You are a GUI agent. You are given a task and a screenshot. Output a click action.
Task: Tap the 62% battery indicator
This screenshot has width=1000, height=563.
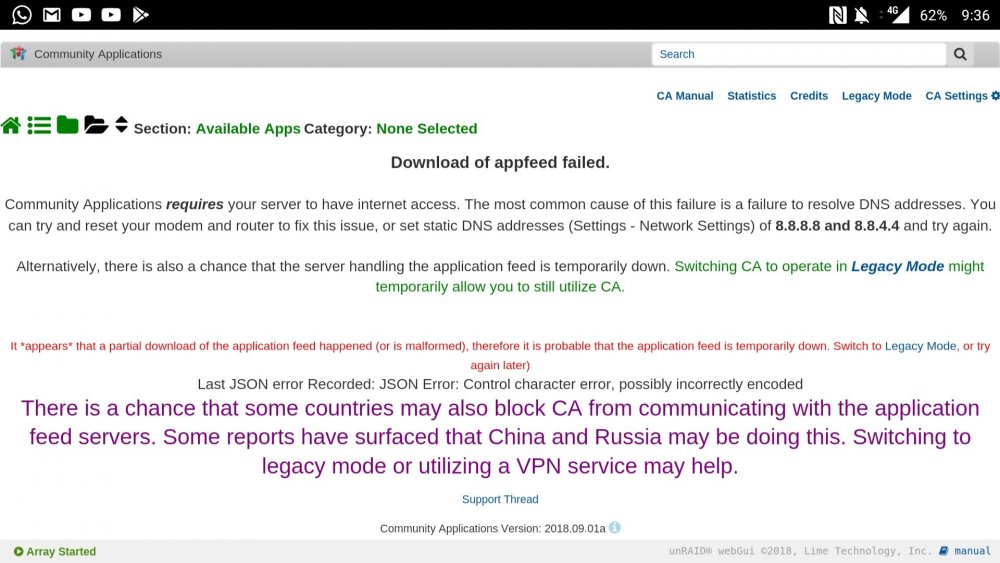tap(933, 15)
